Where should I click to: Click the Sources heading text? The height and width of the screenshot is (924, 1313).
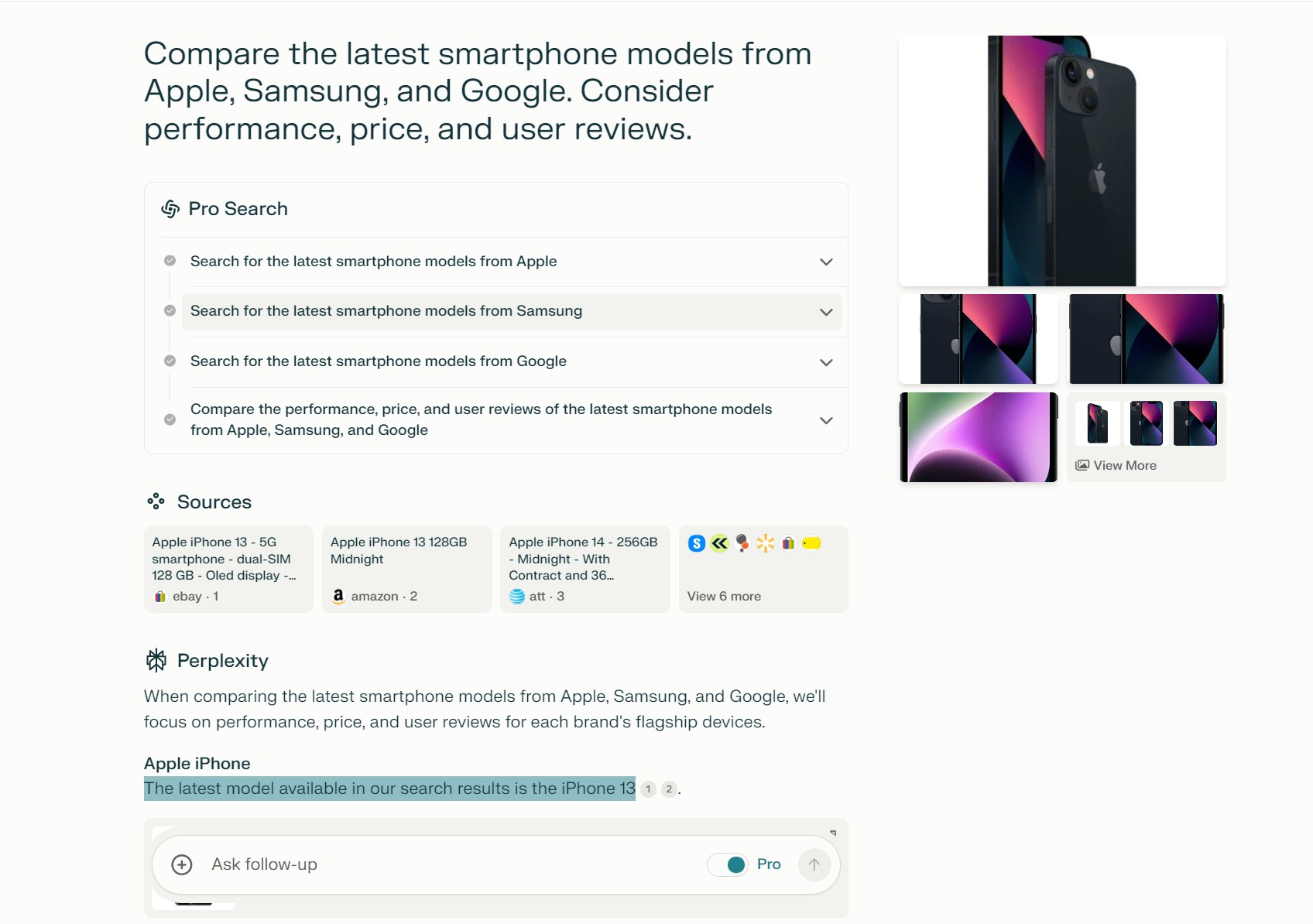point(214,501)
